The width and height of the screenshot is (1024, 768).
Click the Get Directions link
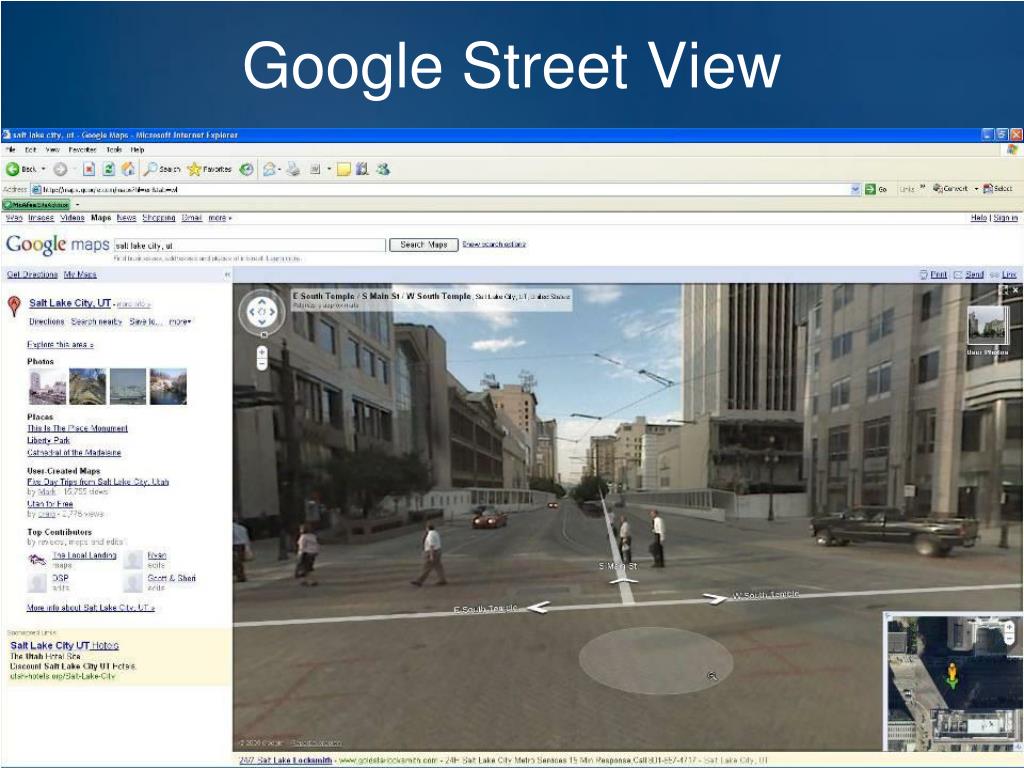click(33, 275)
